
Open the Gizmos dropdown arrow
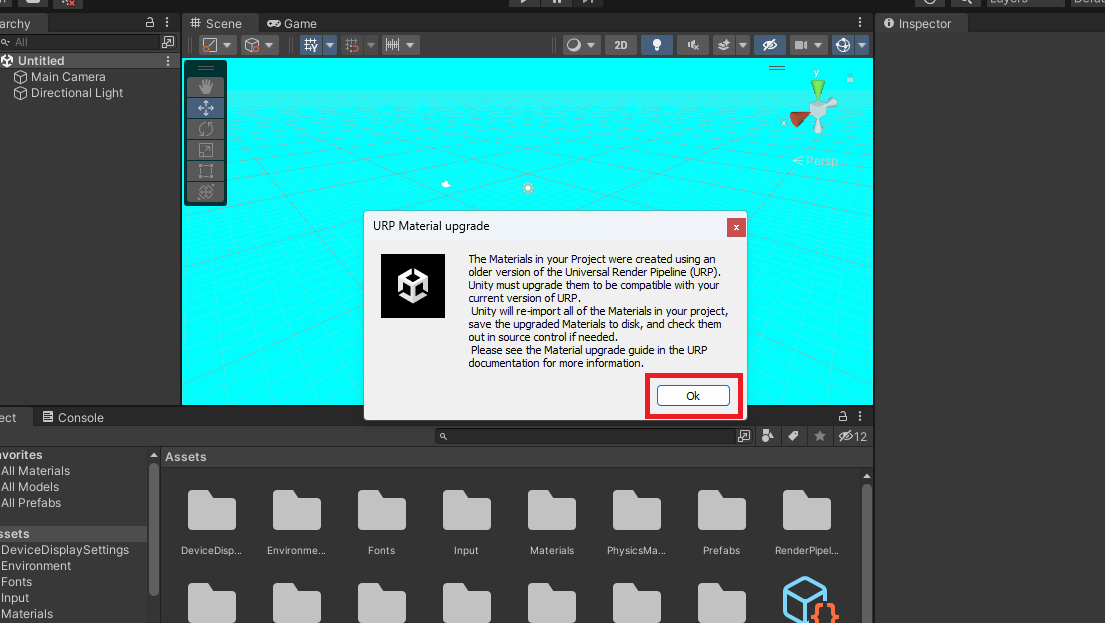[862, 45]
